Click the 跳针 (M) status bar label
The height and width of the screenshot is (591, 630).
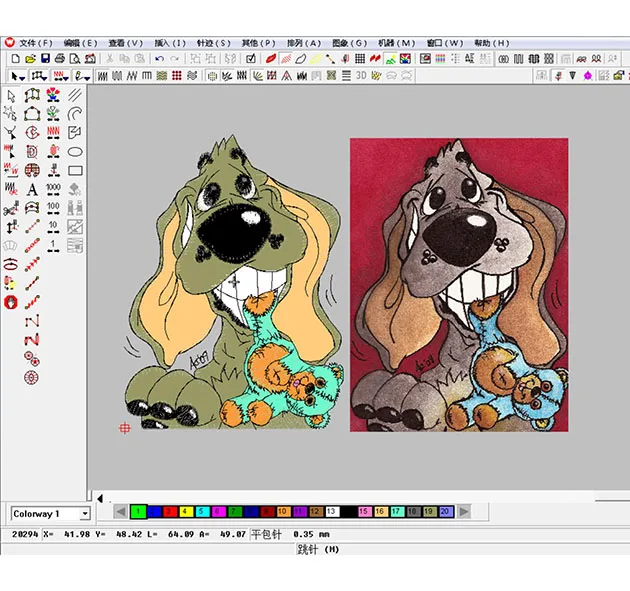point(318,549)
